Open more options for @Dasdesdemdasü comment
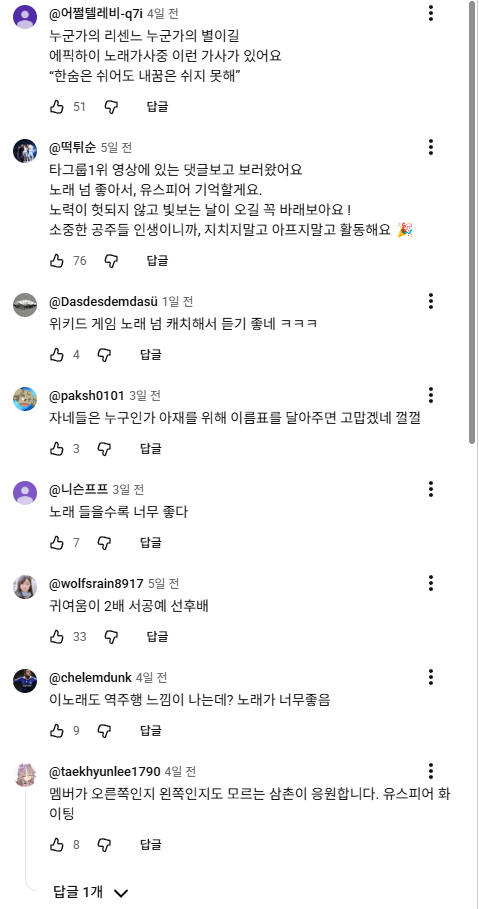479x909 pixels. 431,301
